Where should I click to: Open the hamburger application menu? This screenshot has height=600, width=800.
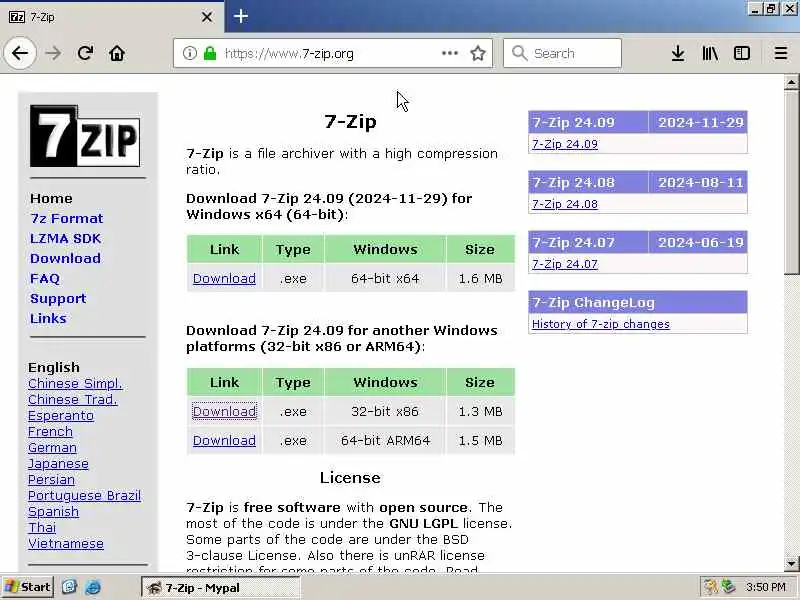coord(781,53)
